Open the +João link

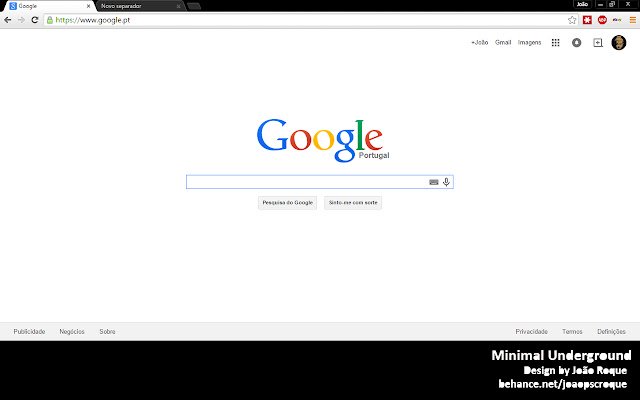(x=480, y=42)
